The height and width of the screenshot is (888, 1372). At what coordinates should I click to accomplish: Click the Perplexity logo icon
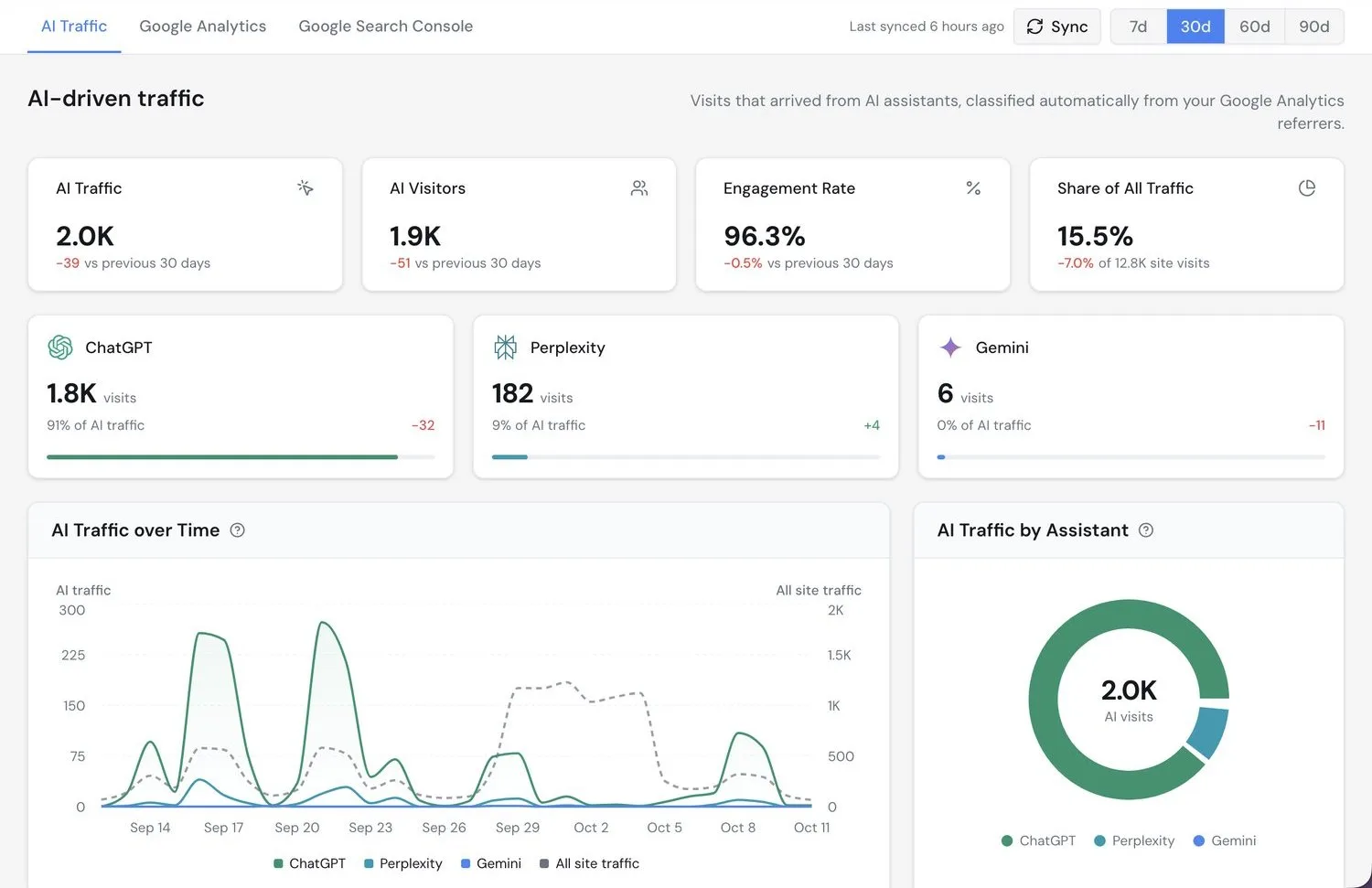pyautogui.click(x=505, y=348)
